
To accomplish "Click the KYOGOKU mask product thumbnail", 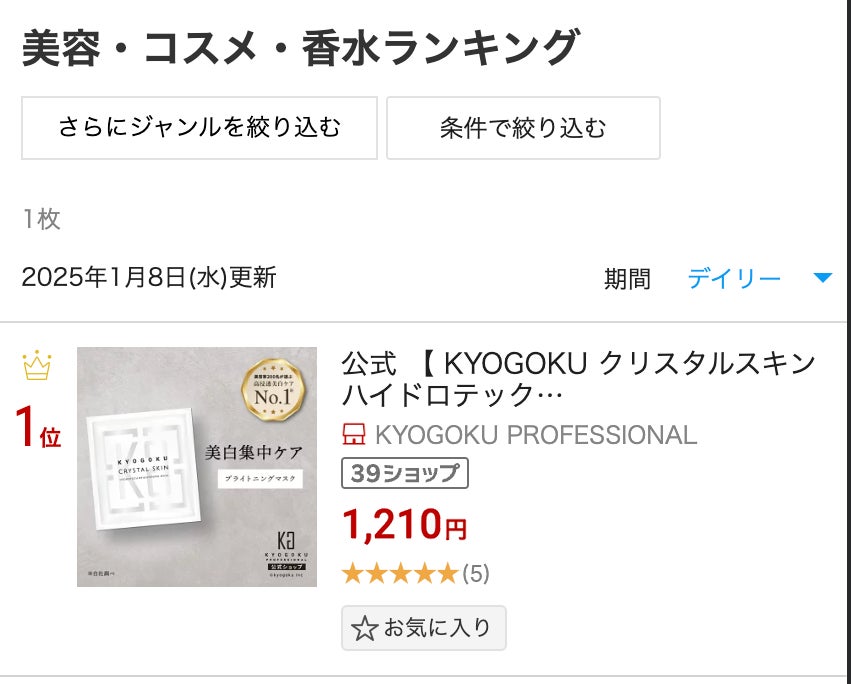I will [x=197, y=467].
